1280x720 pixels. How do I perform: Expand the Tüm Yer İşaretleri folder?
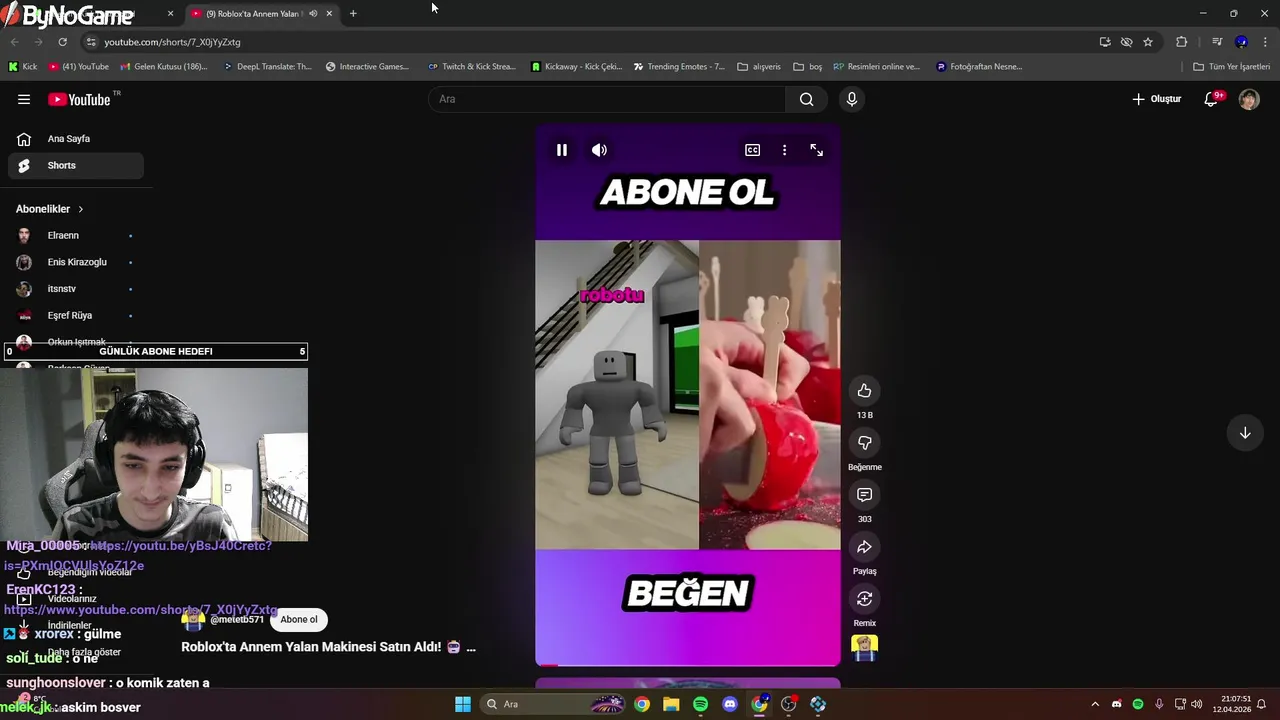pyautogui.click(x=1232, y=67)
